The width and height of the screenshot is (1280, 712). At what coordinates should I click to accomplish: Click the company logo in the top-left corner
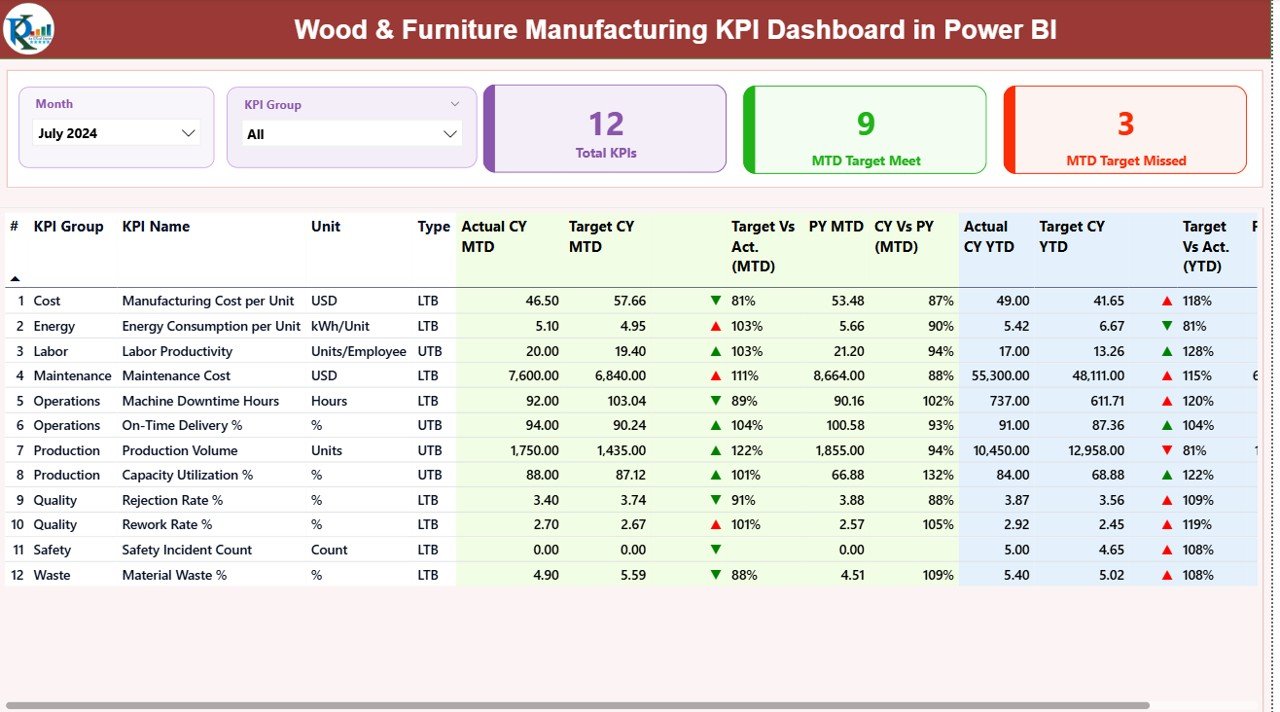pos(27,29)
